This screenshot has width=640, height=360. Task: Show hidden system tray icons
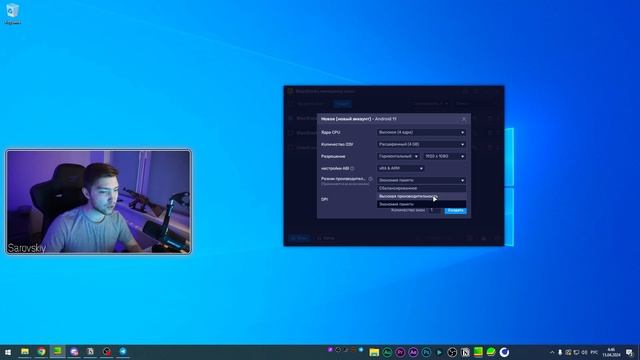pos(552,352)
